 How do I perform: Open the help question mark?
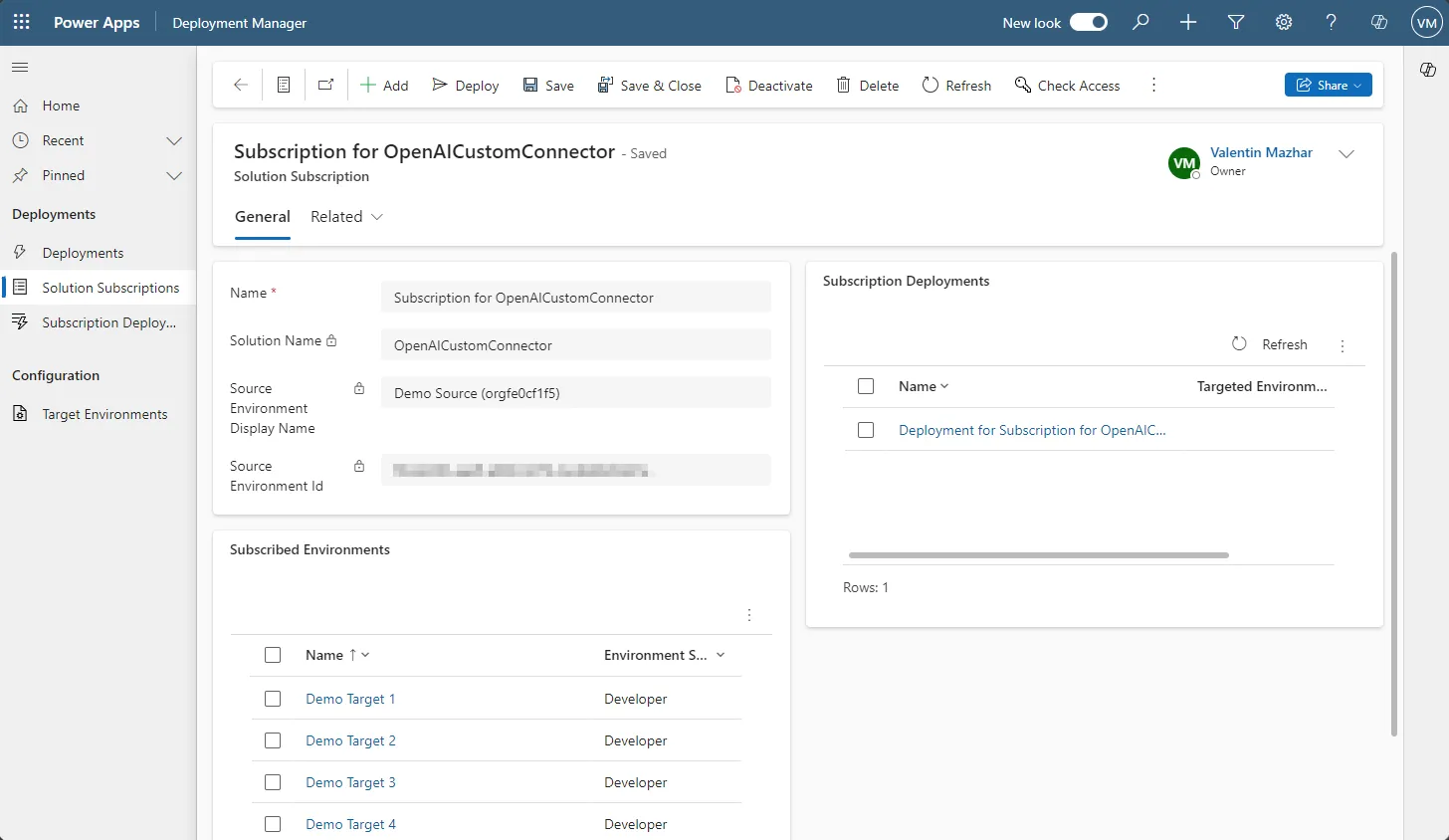point(1332,22)
